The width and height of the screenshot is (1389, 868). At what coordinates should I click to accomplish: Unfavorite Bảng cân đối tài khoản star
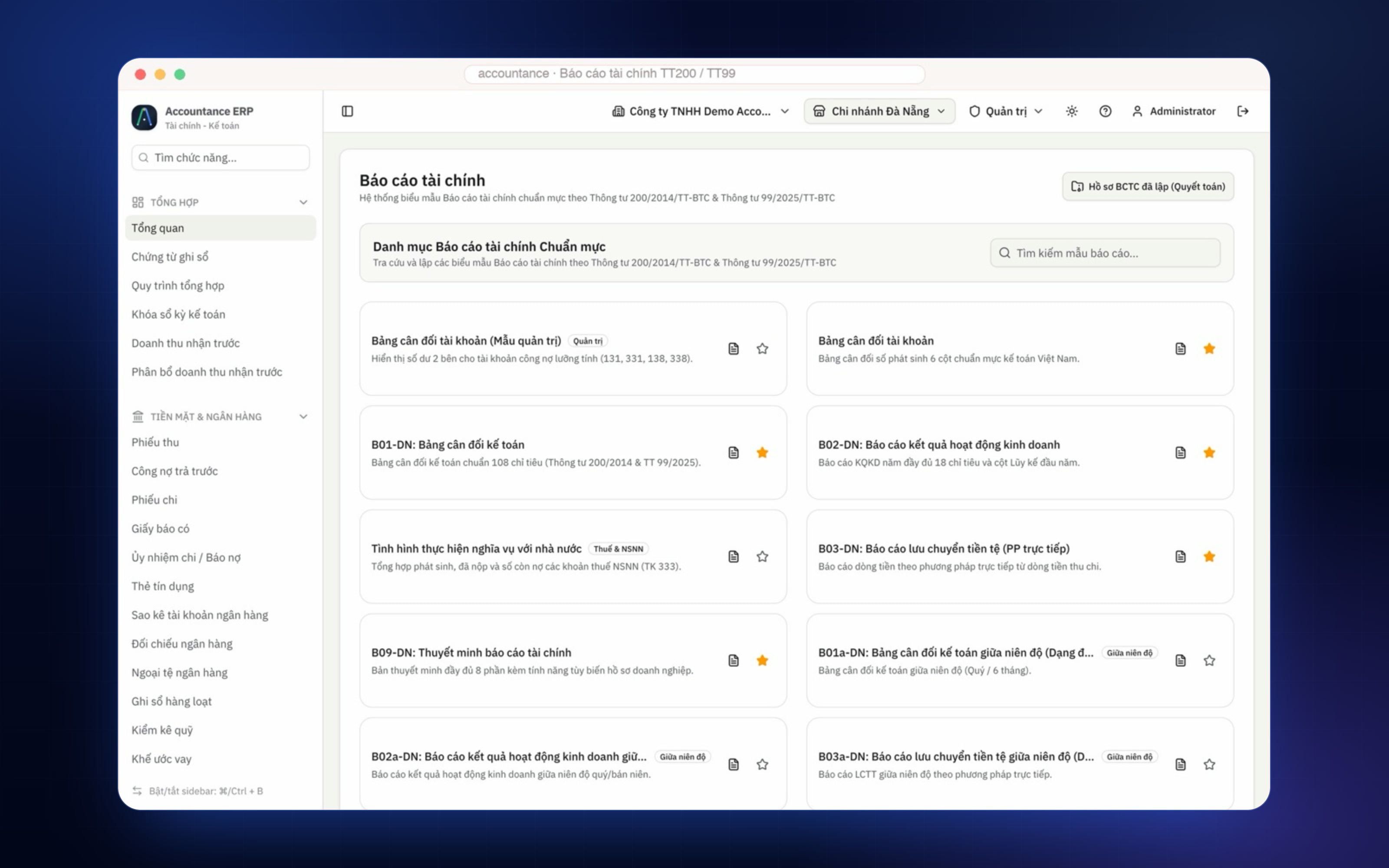(1209, 349)
